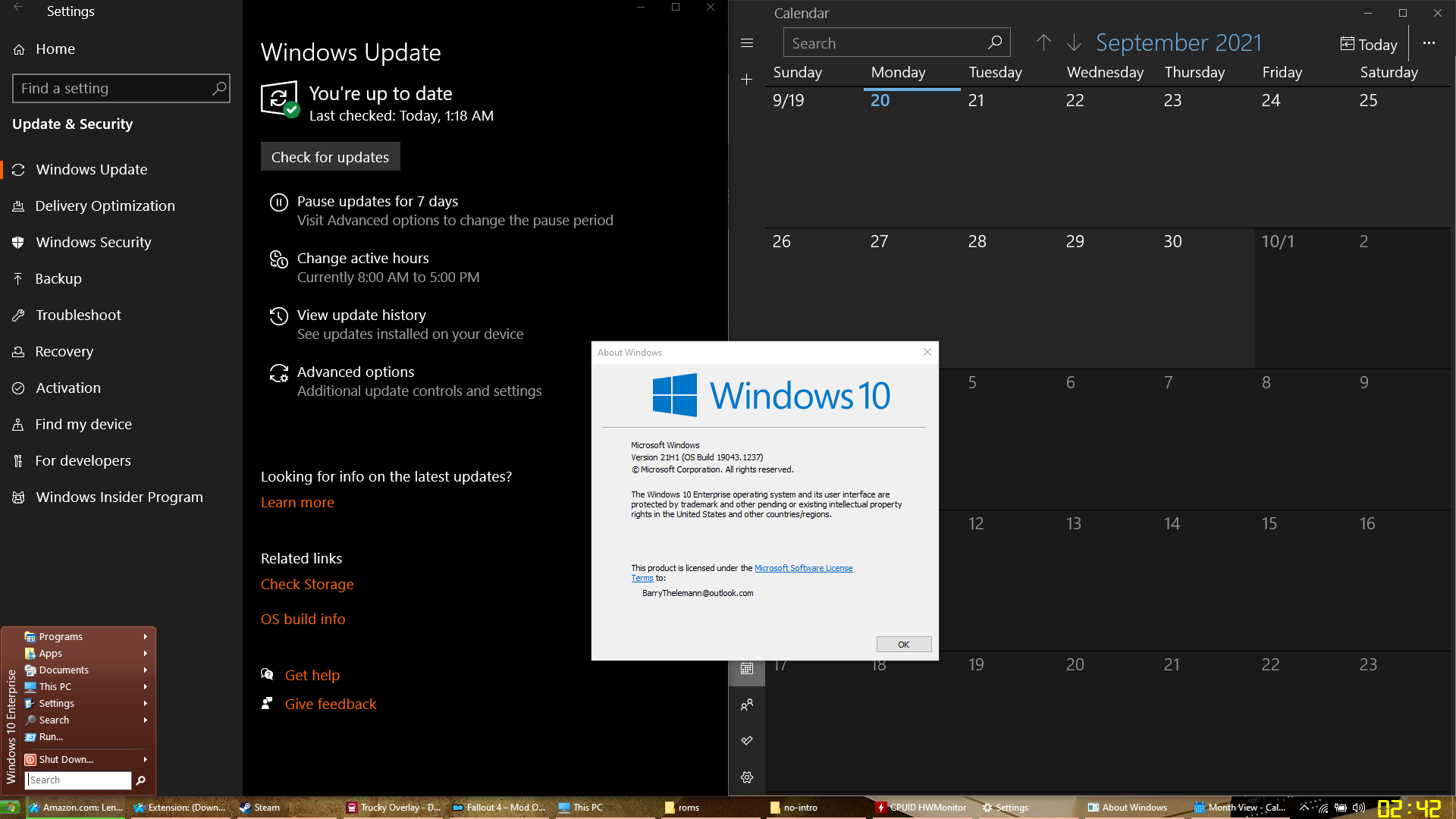Go to previous month with up arrow
Viewport: 1456px width, 819px height.
click(1043, 43)
